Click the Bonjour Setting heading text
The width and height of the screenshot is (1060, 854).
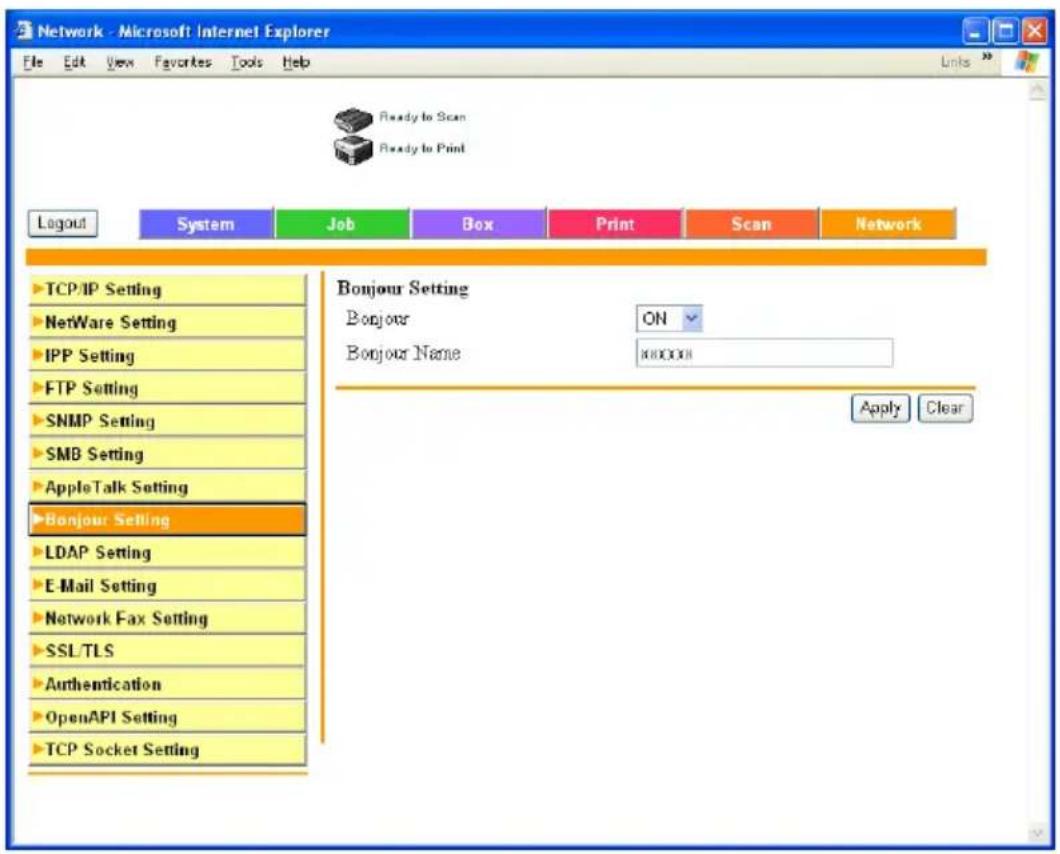(403, 289)
